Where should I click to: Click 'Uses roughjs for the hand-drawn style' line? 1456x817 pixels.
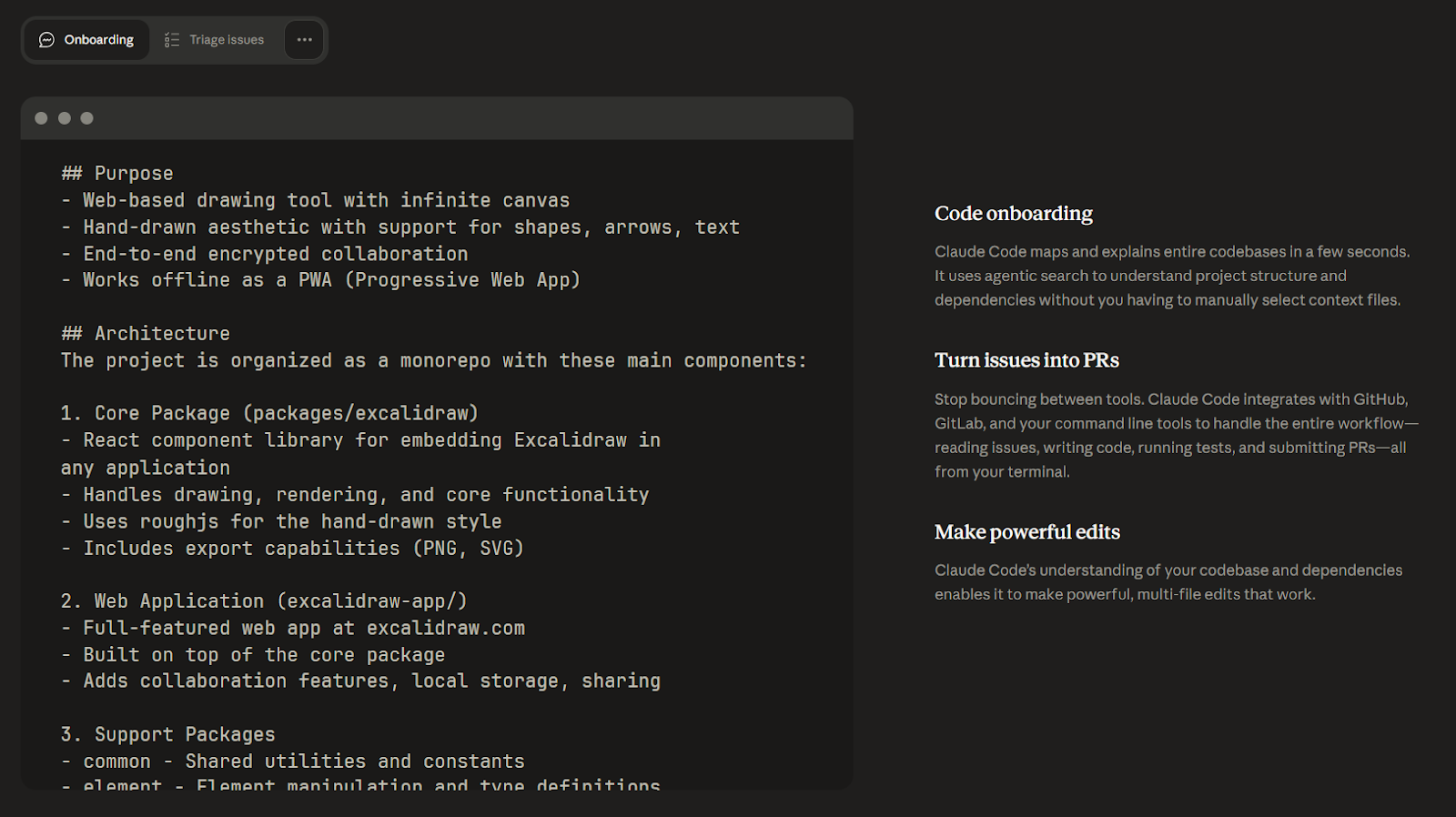click(x=282, y=521)
